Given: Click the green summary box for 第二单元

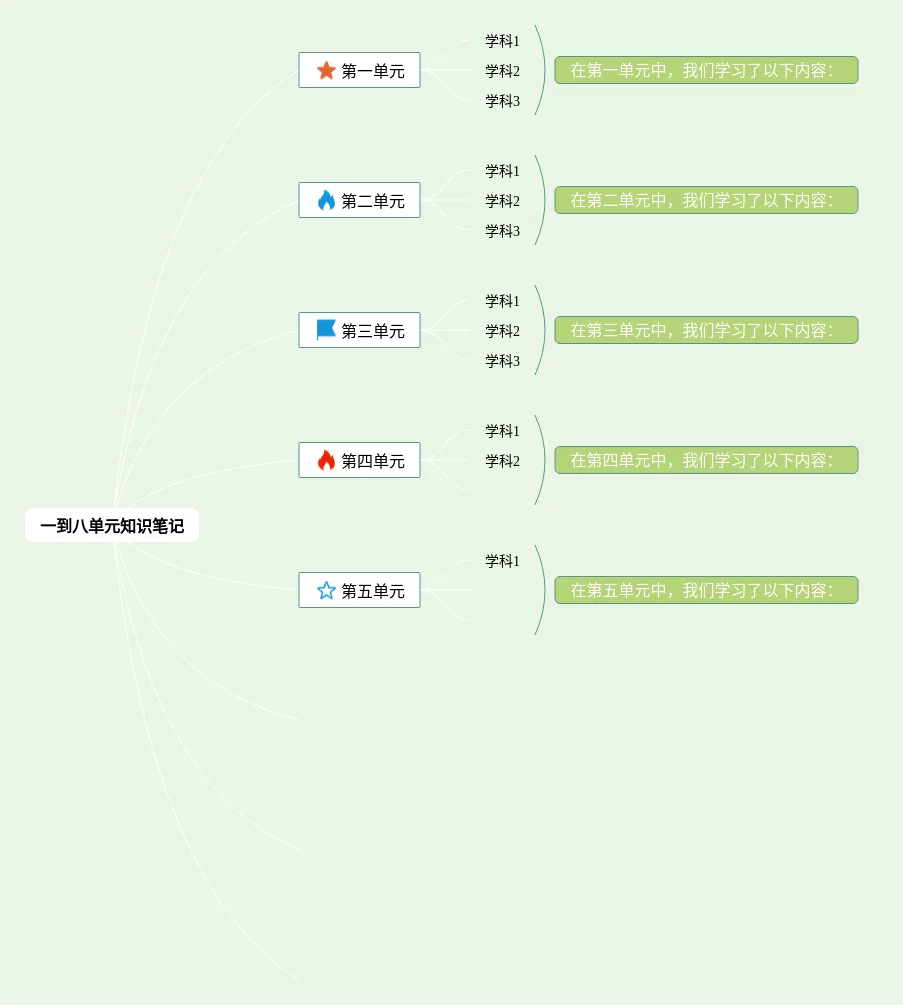Looking at the screenshot, I should point(706,200).
